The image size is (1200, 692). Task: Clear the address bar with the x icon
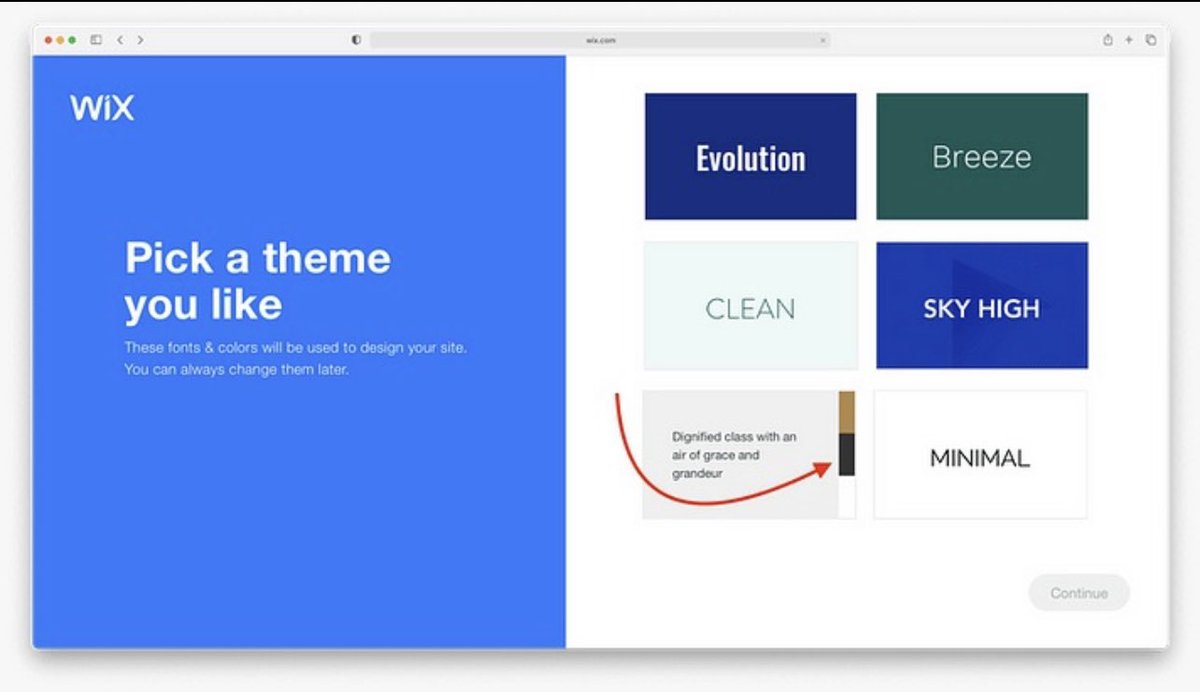coord(823,40)
